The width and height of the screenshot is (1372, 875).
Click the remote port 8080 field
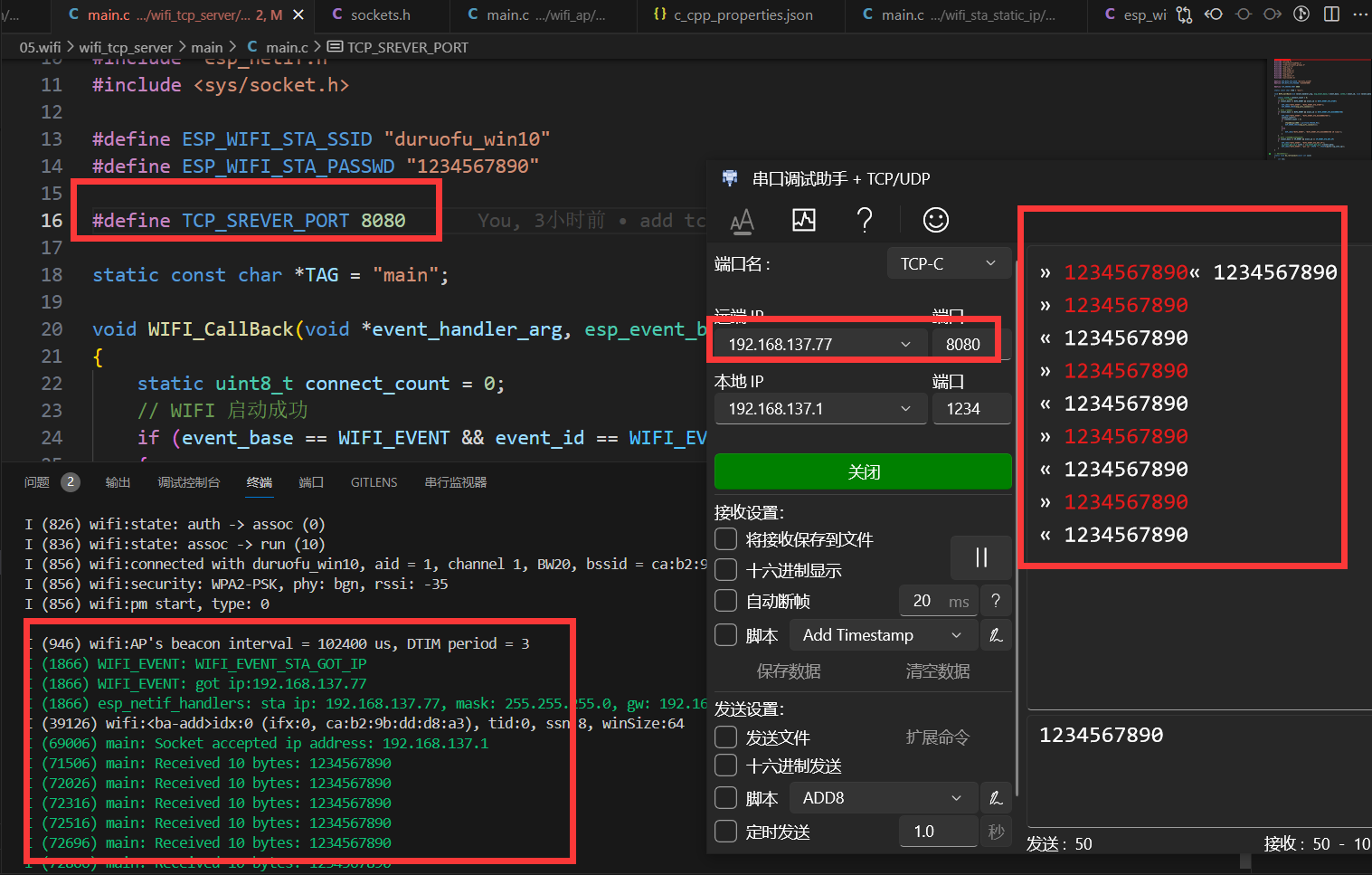[x=963, y=345]
